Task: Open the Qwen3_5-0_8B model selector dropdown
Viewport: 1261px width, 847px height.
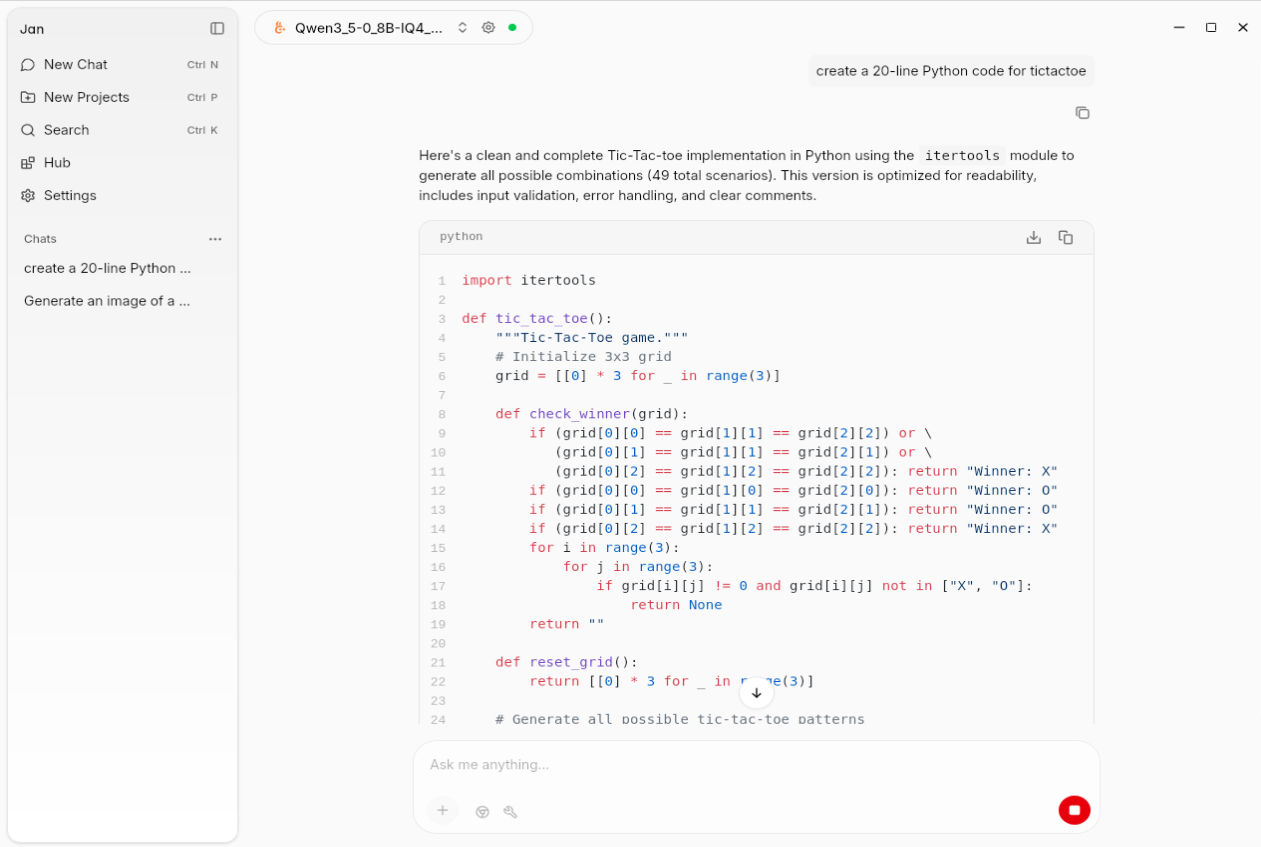Action: click(x=370, y=28)
